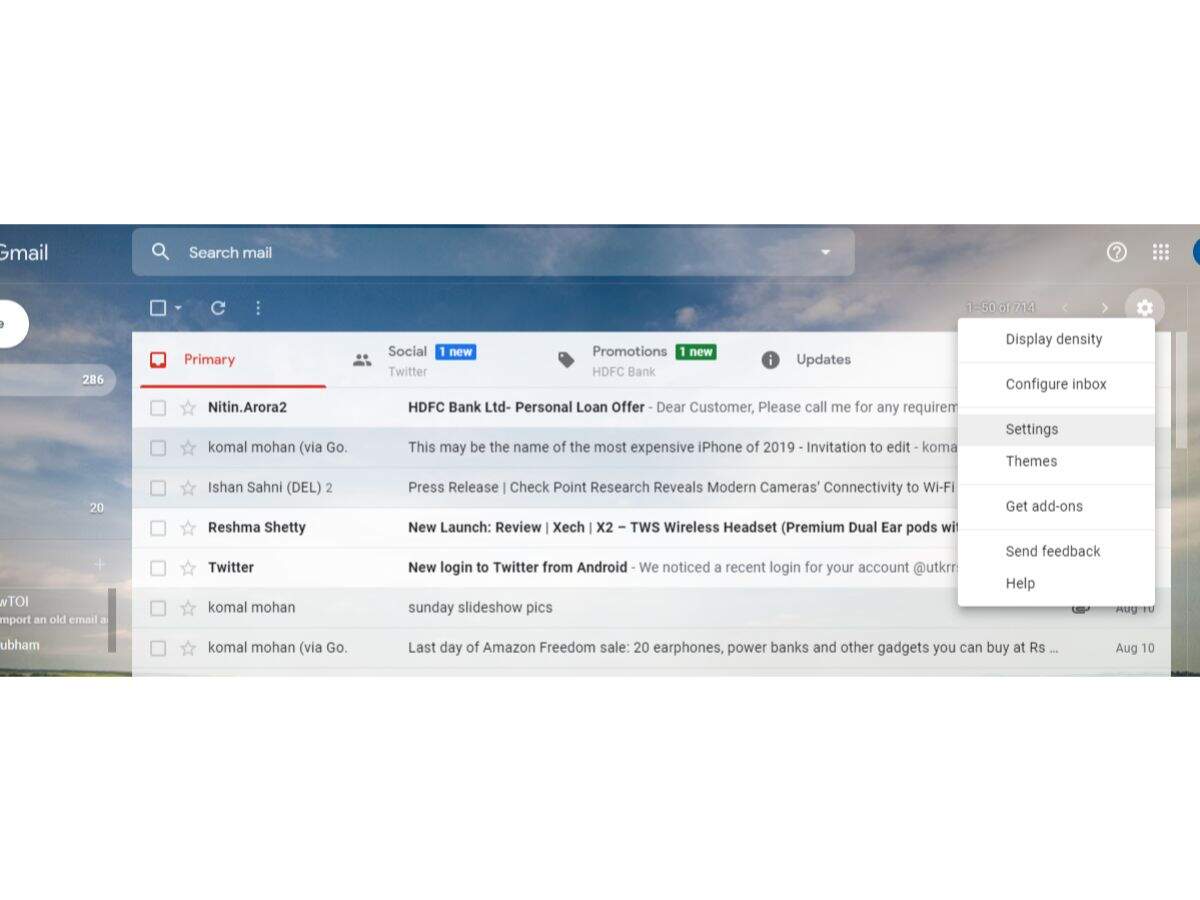The width and height of the screenshot is (1200, 900).
Task: Show search options dropdown arrow
Action: 825,252
